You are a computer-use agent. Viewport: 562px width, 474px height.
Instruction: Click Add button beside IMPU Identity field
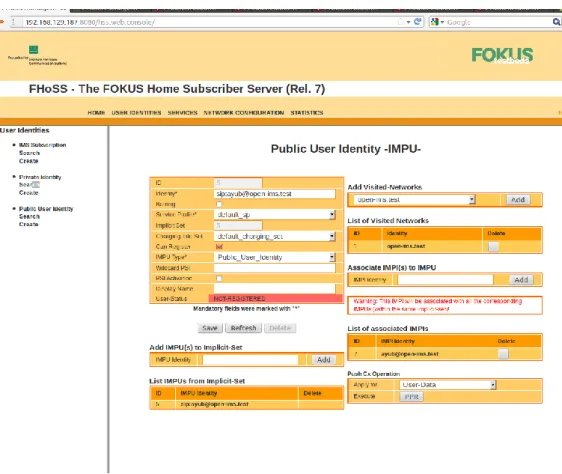pyautogui.click(x=324, y=360)
